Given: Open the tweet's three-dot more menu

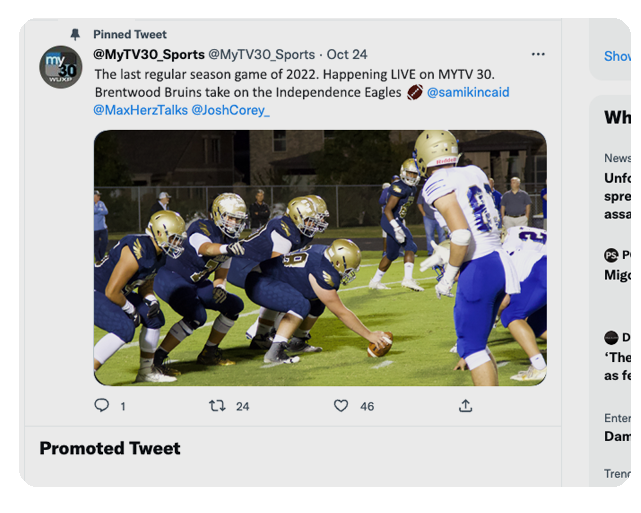Looking at the screenshot, I should [x=538, y=55].
